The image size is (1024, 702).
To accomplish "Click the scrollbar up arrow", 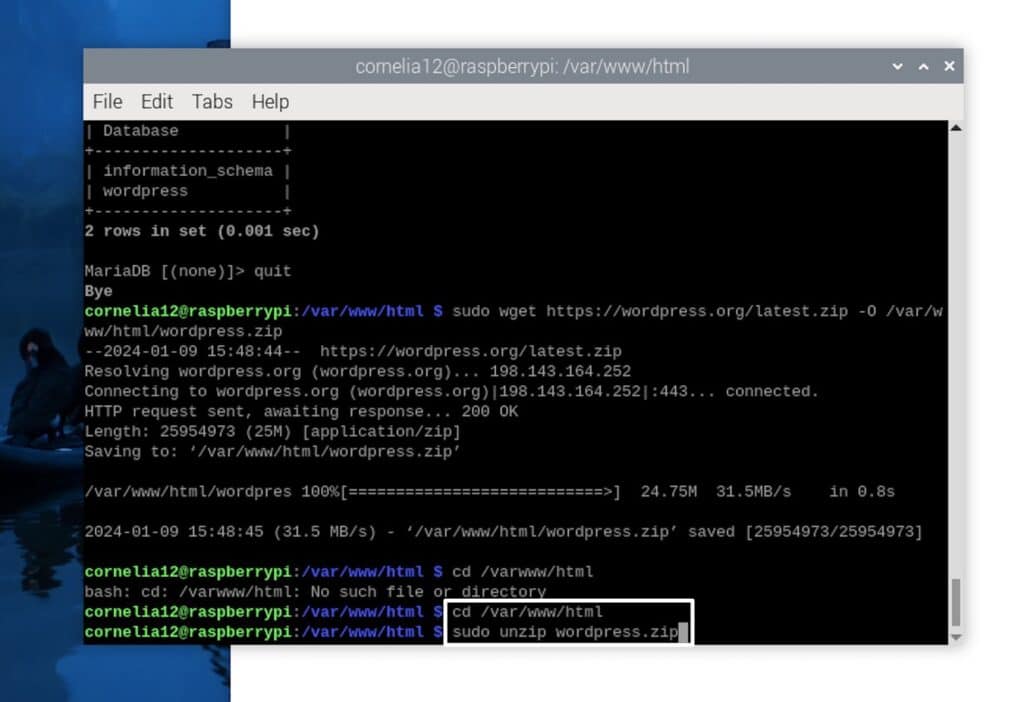I will click(x=955, y=128).
